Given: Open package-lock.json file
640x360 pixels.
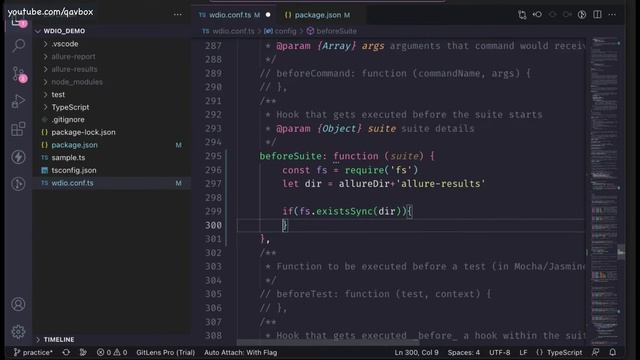Looking at the screenshot, I should 83,132.
